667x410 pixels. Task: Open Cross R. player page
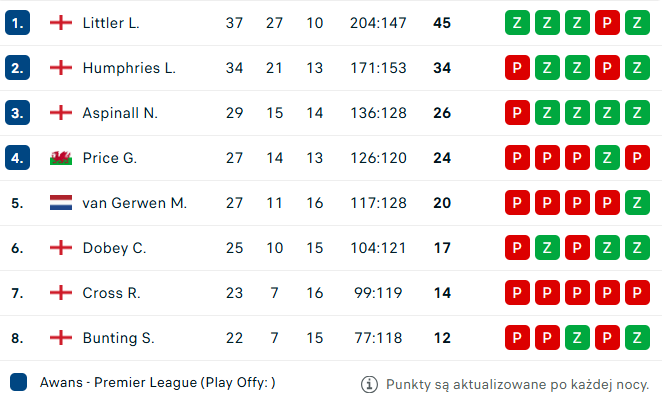(111, 293)
